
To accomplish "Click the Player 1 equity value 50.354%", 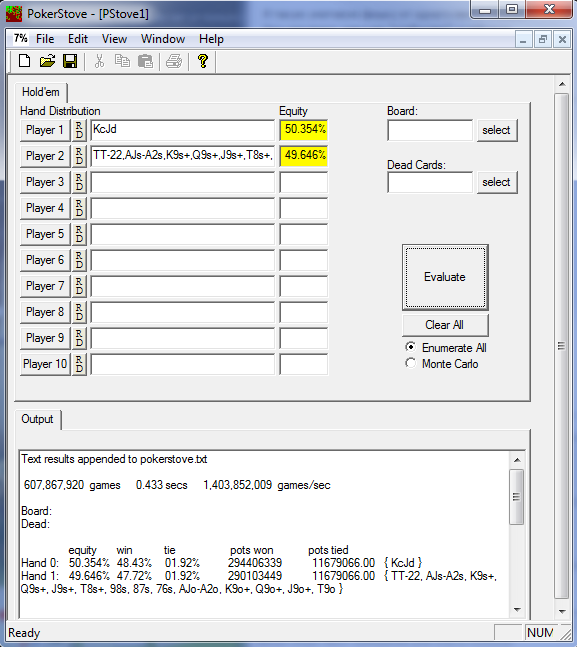I will pos(304,130).
